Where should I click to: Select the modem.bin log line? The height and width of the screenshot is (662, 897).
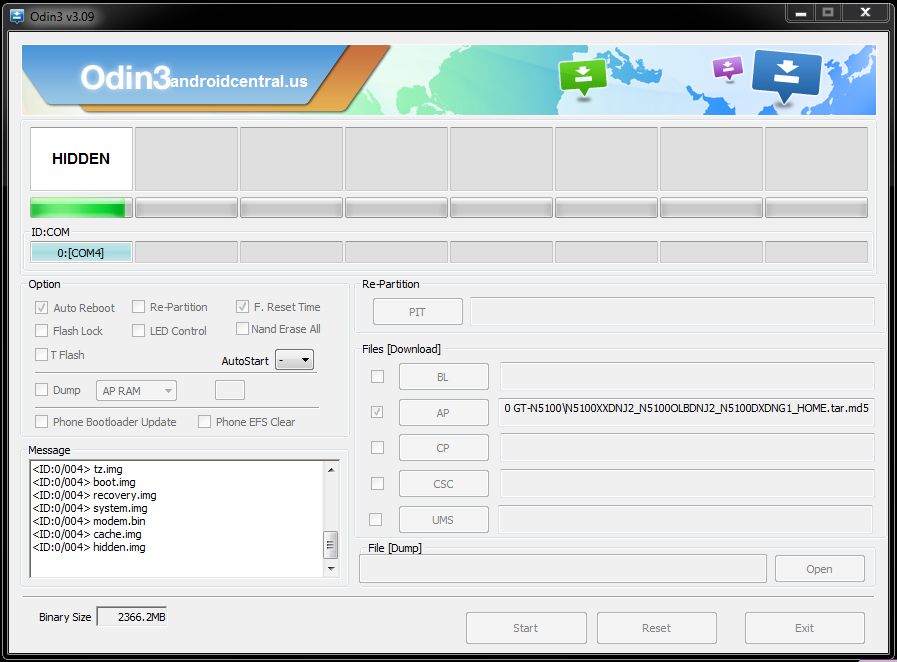point(89,521)
